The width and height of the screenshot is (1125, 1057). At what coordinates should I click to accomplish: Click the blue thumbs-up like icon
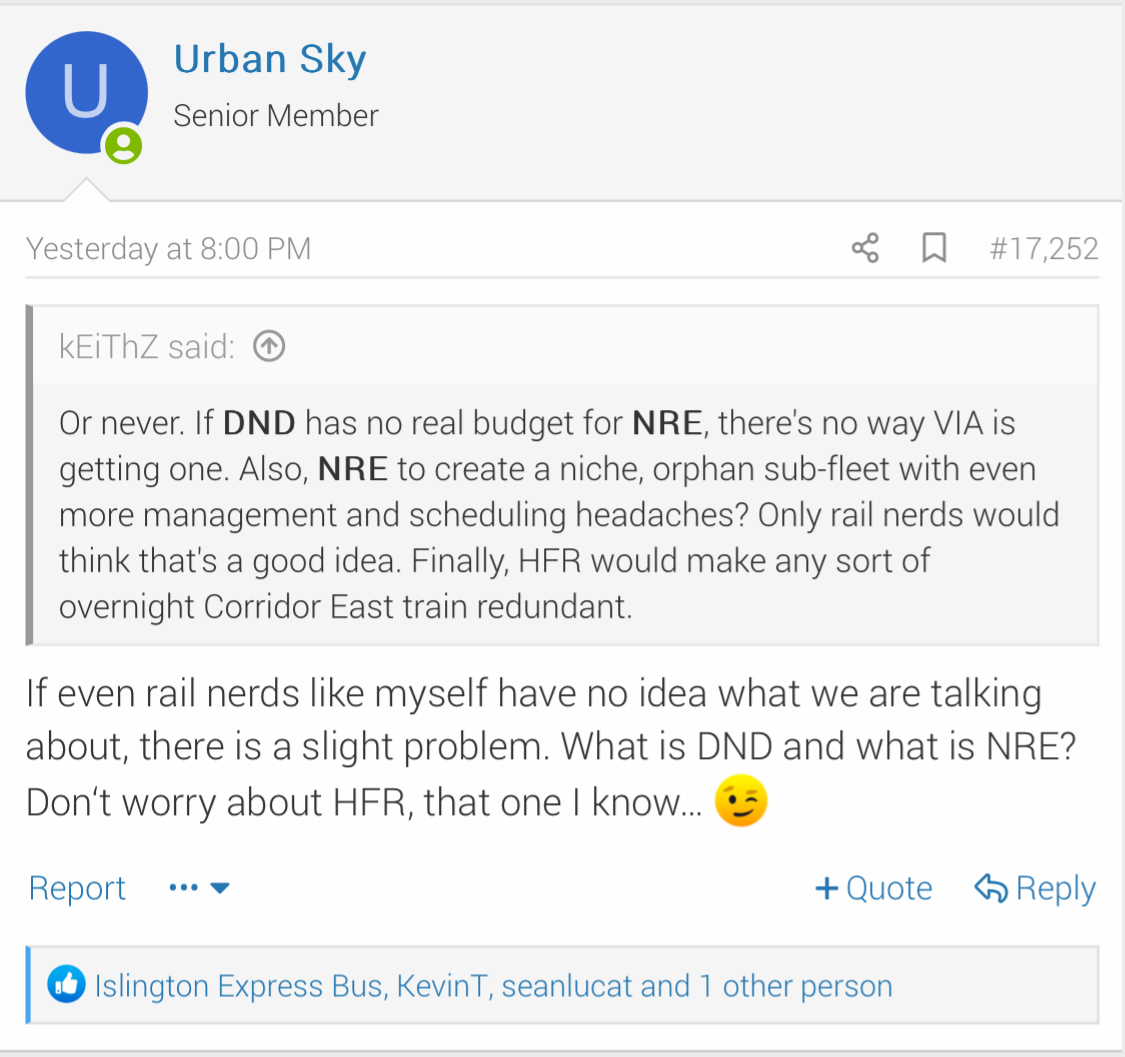(66, 985)
